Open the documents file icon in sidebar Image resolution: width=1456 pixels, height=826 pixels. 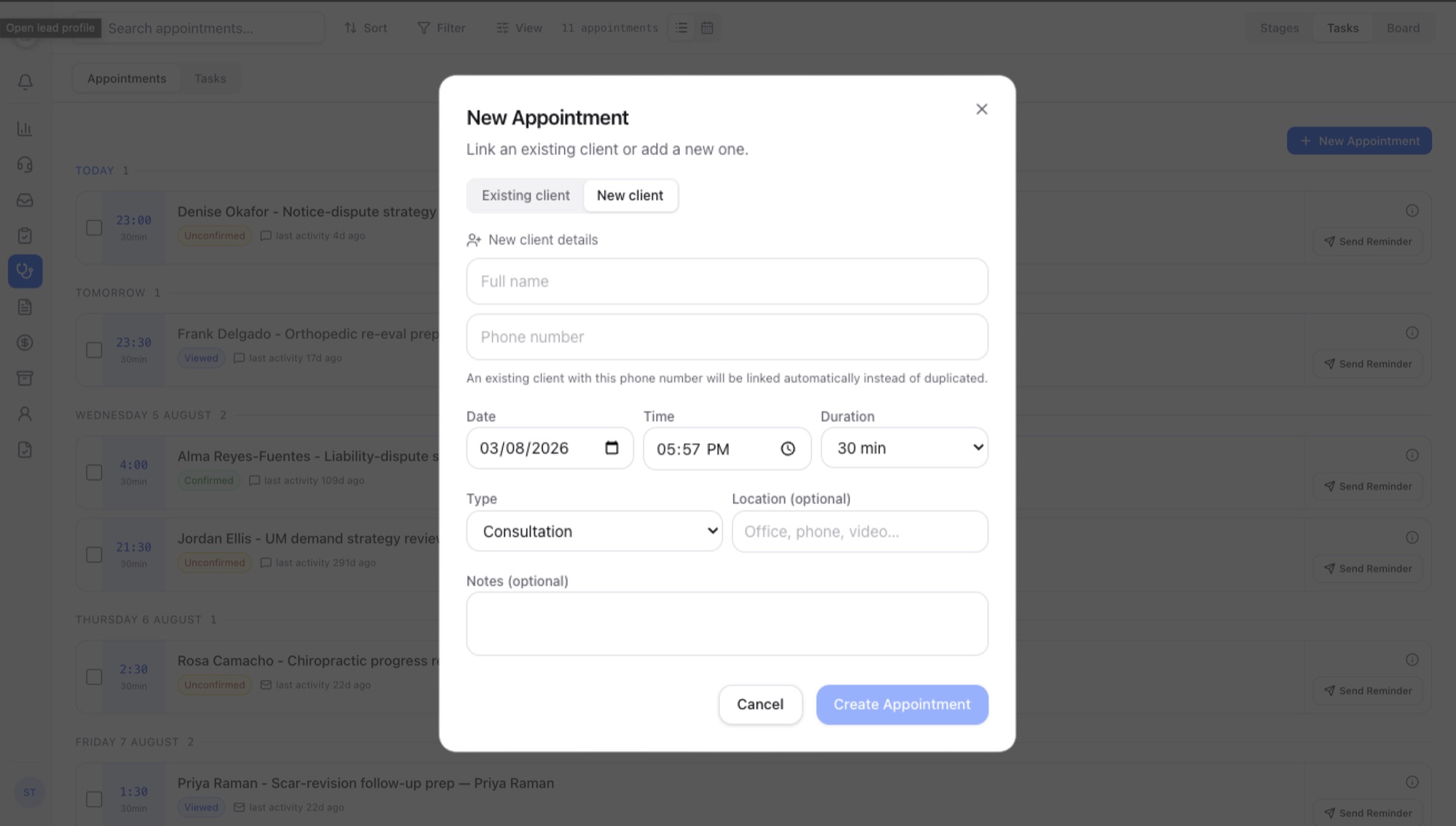[x=25, y=307]
